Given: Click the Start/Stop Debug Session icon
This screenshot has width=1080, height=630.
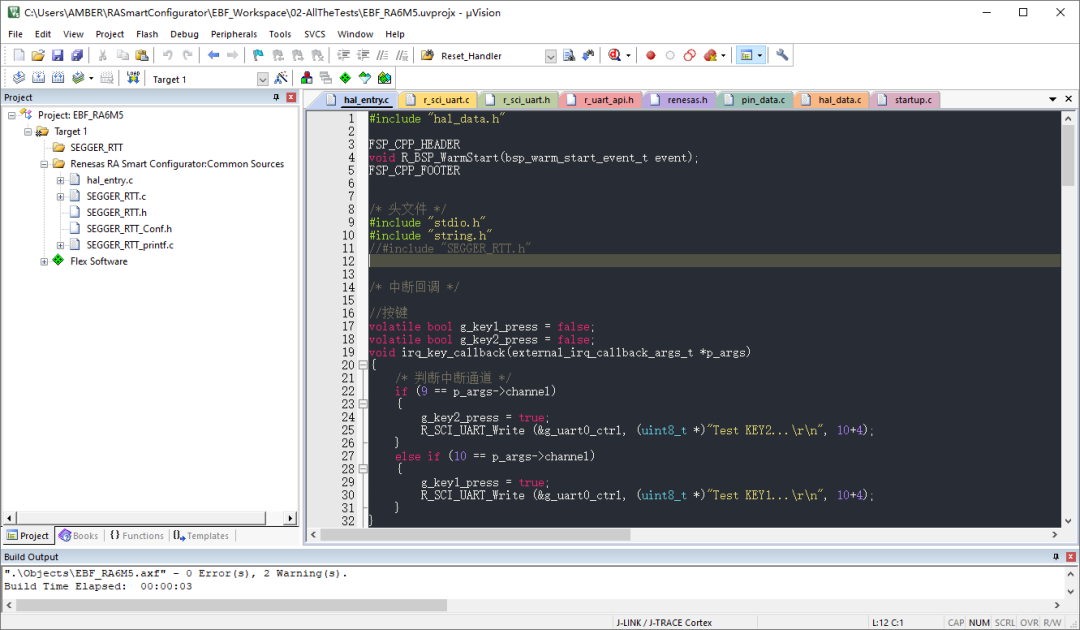Looking at the screenshot, I should 612,56.
